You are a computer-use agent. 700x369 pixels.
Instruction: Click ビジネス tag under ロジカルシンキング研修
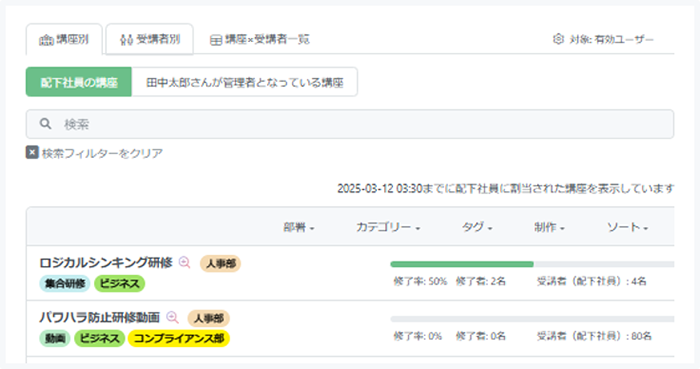[x=119, y=283]
